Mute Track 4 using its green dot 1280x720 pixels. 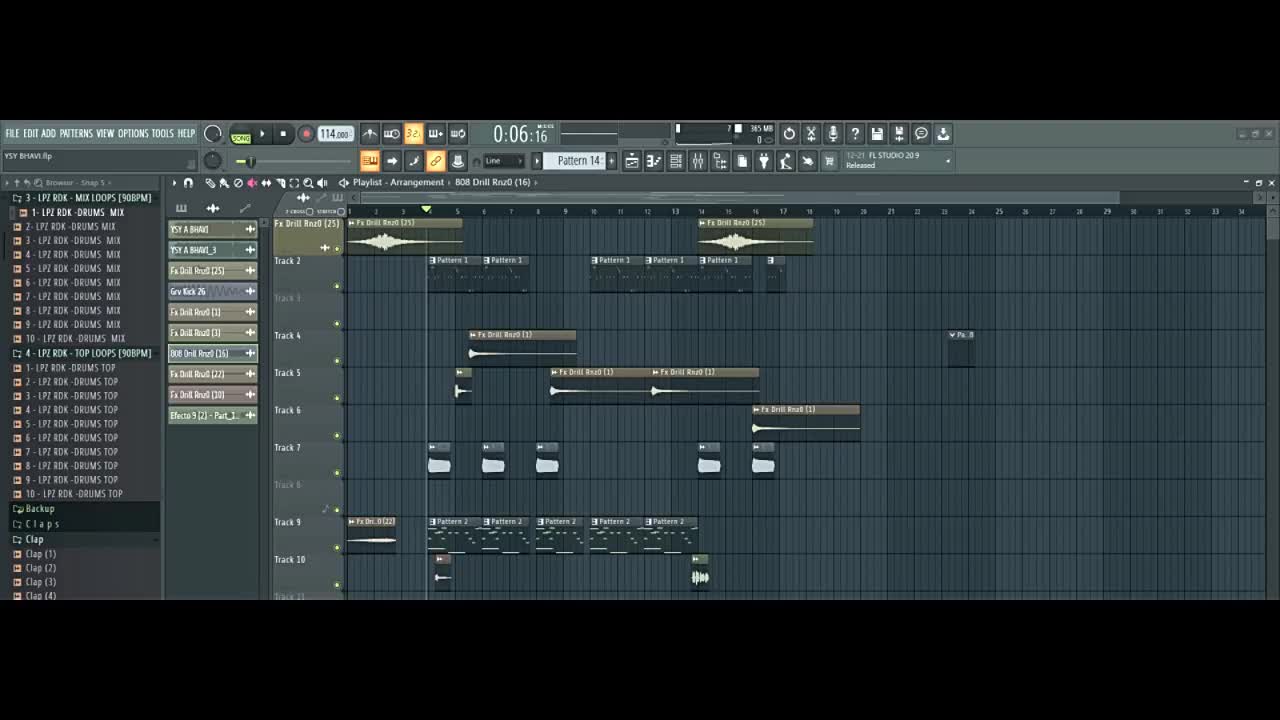337,361
